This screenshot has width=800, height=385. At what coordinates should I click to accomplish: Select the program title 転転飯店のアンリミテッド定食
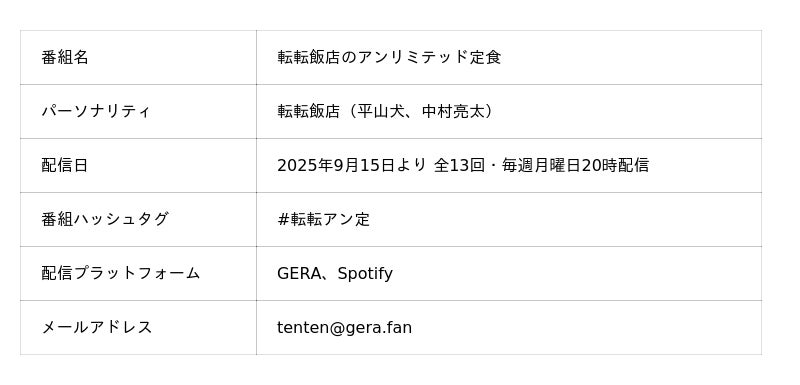click(x=389, y=57)
